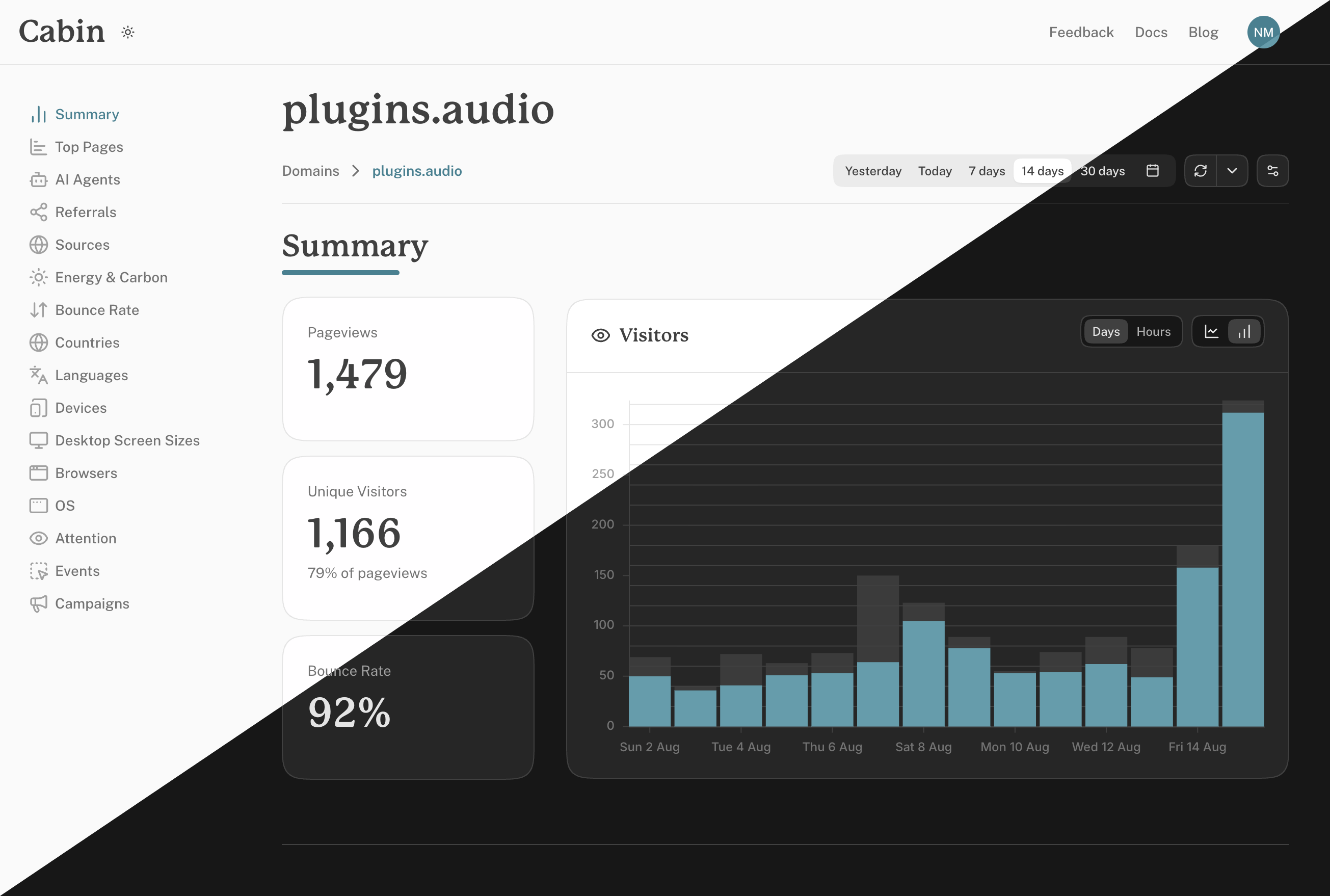This screenshot has height=896, width=1330.
Task: Select the Today date range
Action: point(935,171)
